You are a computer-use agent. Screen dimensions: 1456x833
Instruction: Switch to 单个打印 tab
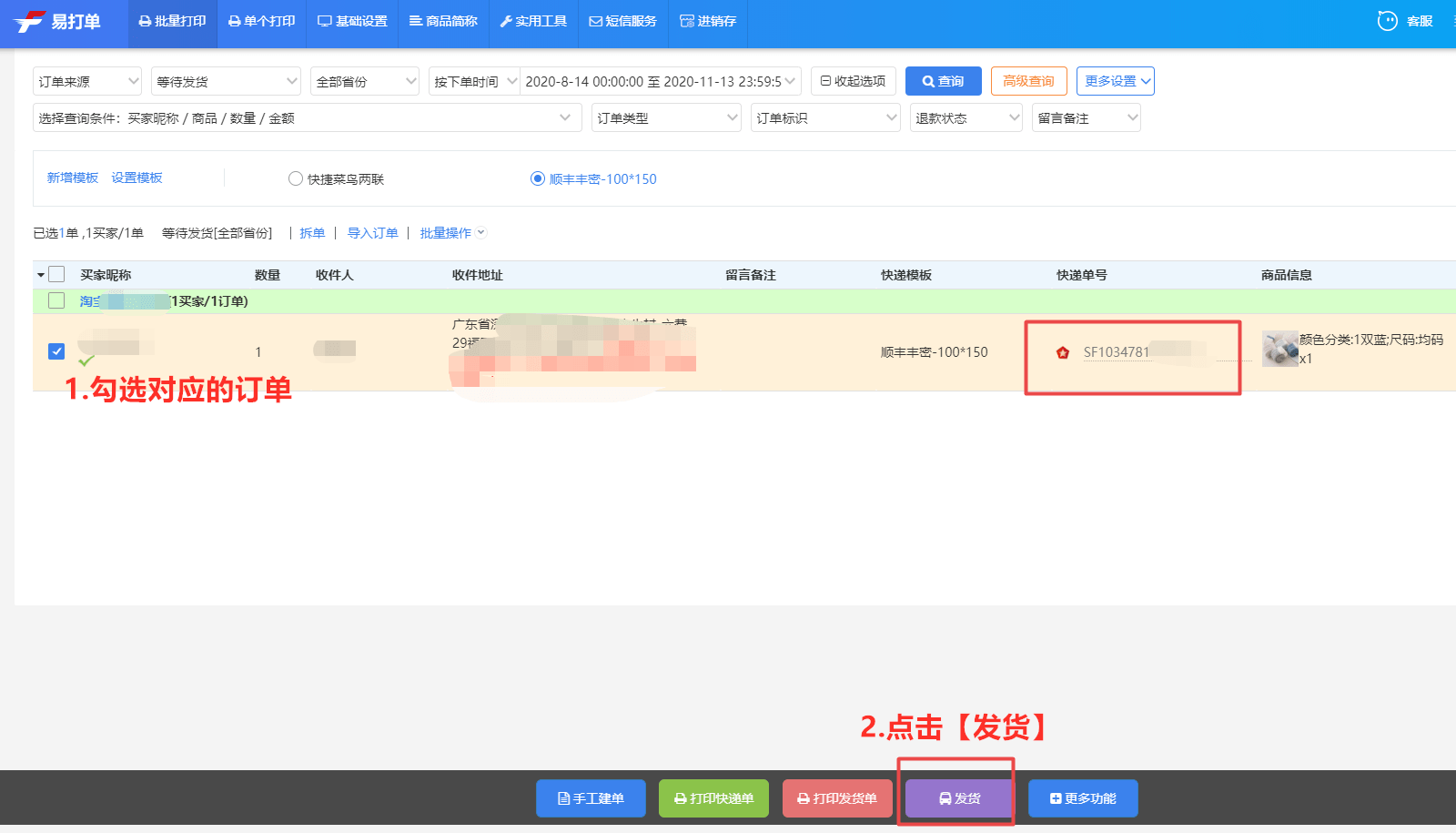[x=262, y=21]
